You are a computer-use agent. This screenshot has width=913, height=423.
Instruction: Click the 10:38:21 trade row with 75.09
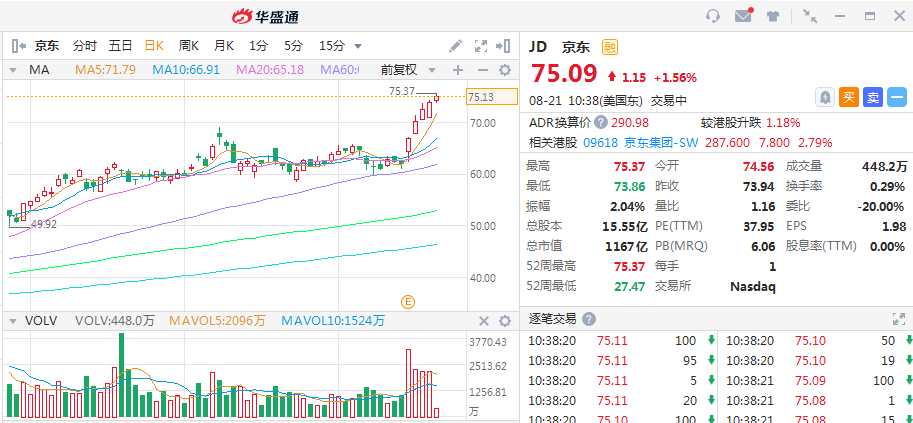[x=815, y=381]
